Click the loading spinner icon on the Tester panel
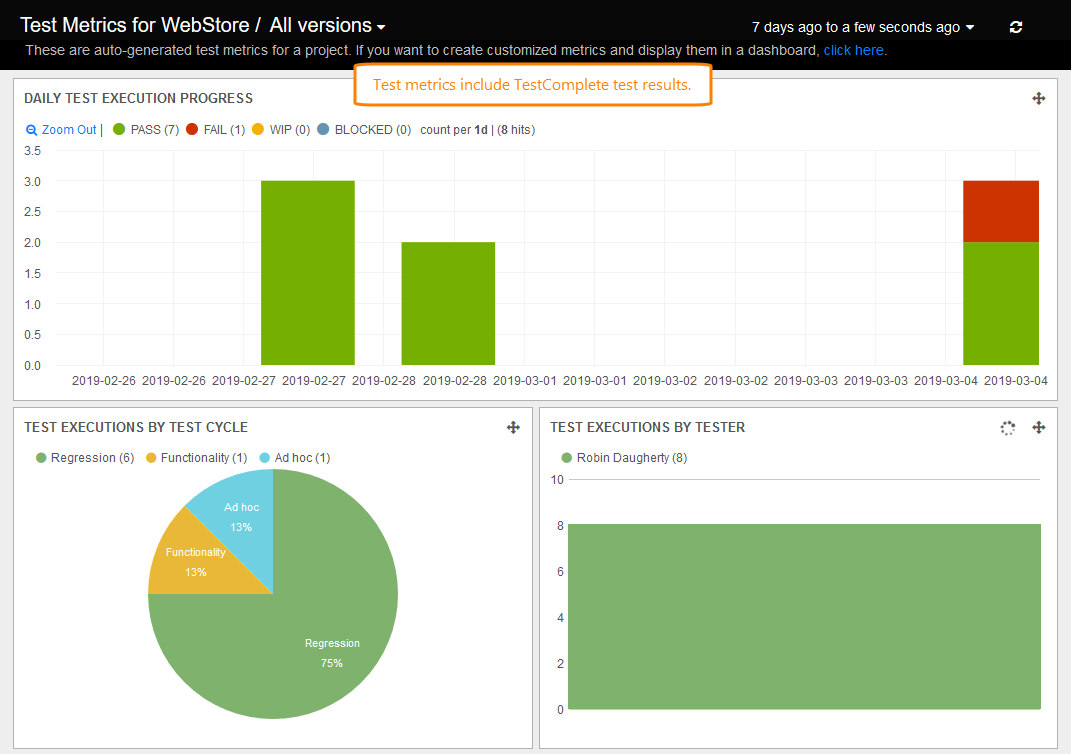This screenshot has width=1071, height=754. tap(1008, 427)
